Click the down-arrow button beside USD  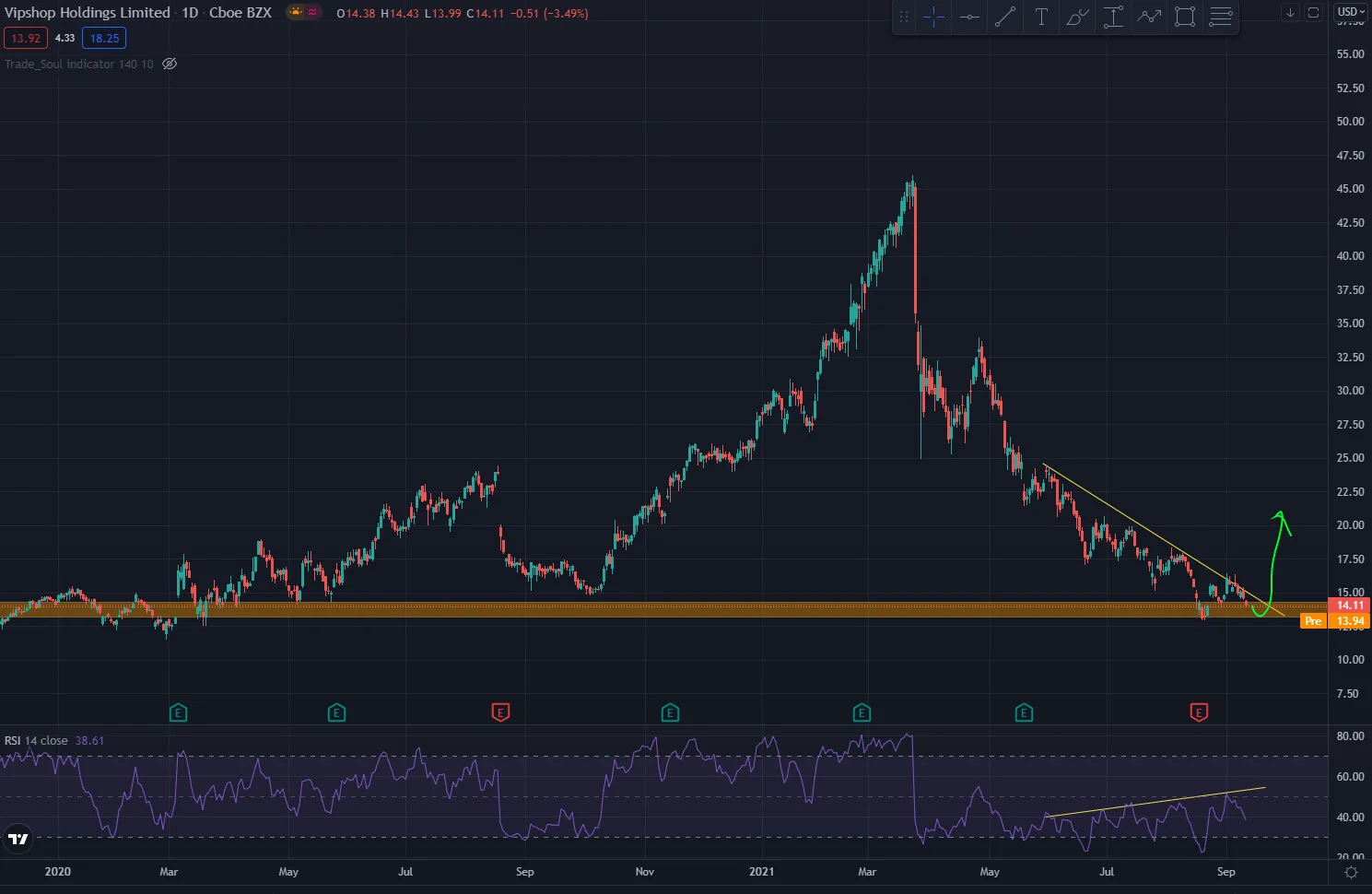point(1290,12)
